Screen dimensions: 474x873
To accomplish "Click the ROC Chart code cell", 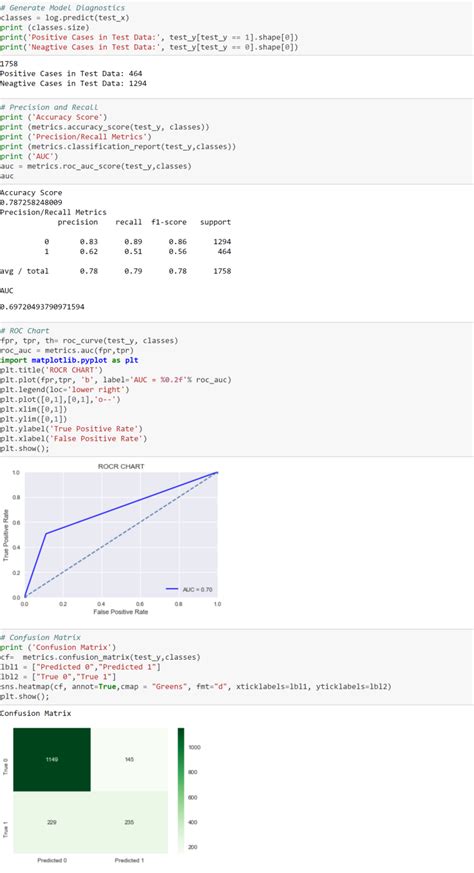I will (x=237, y=389).
